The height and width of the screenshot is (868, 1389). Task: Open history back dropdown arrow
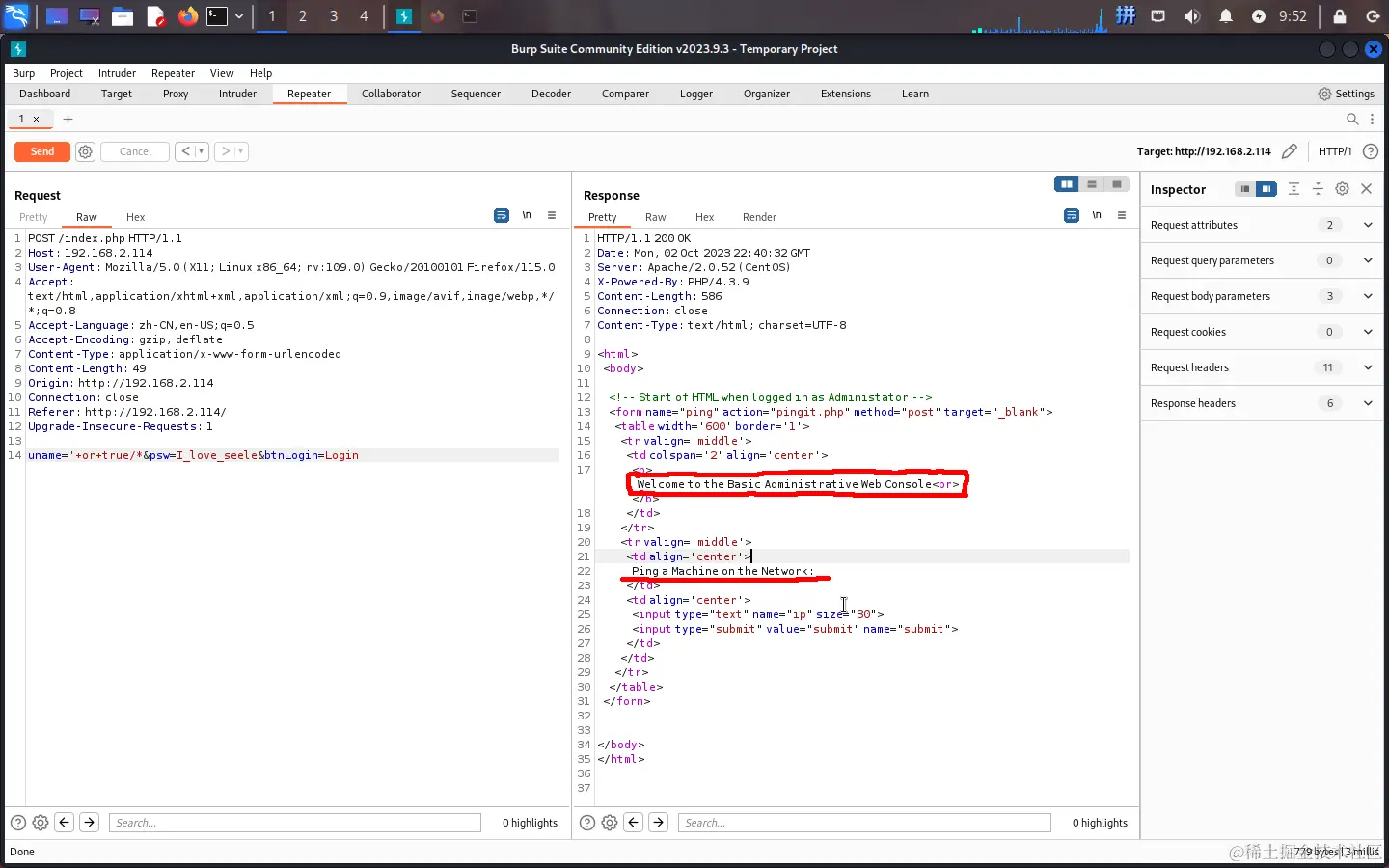tap(201, 151)
